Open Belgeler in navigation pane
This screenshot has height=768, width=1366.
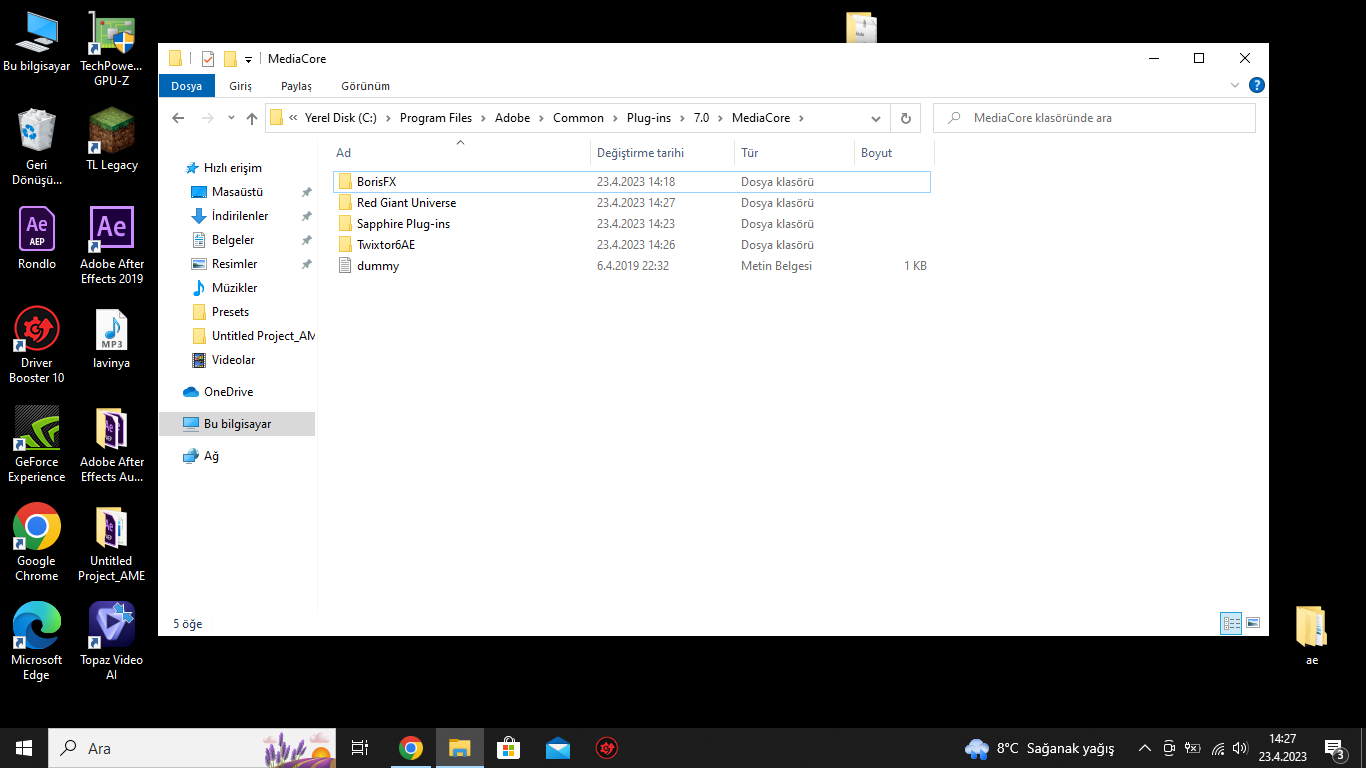coord(233,240)
